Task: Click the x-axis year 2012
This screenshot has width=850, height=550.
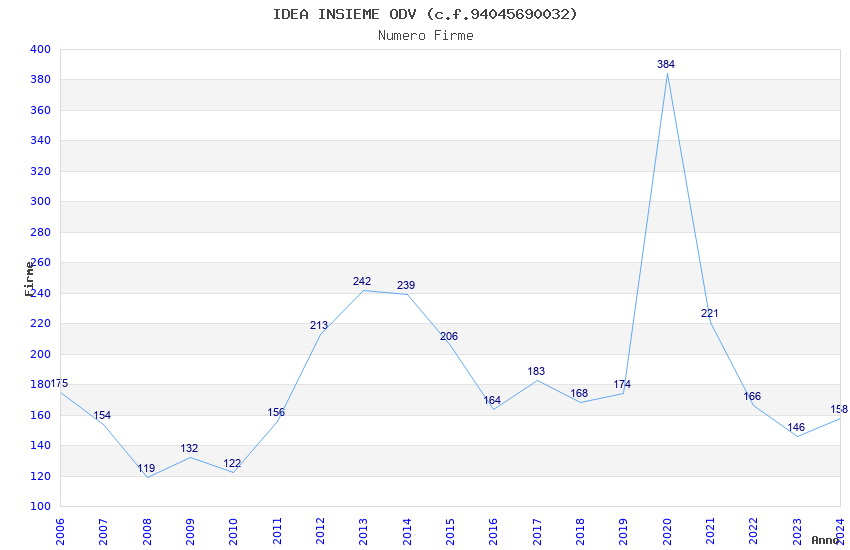Action: point(320,531)
